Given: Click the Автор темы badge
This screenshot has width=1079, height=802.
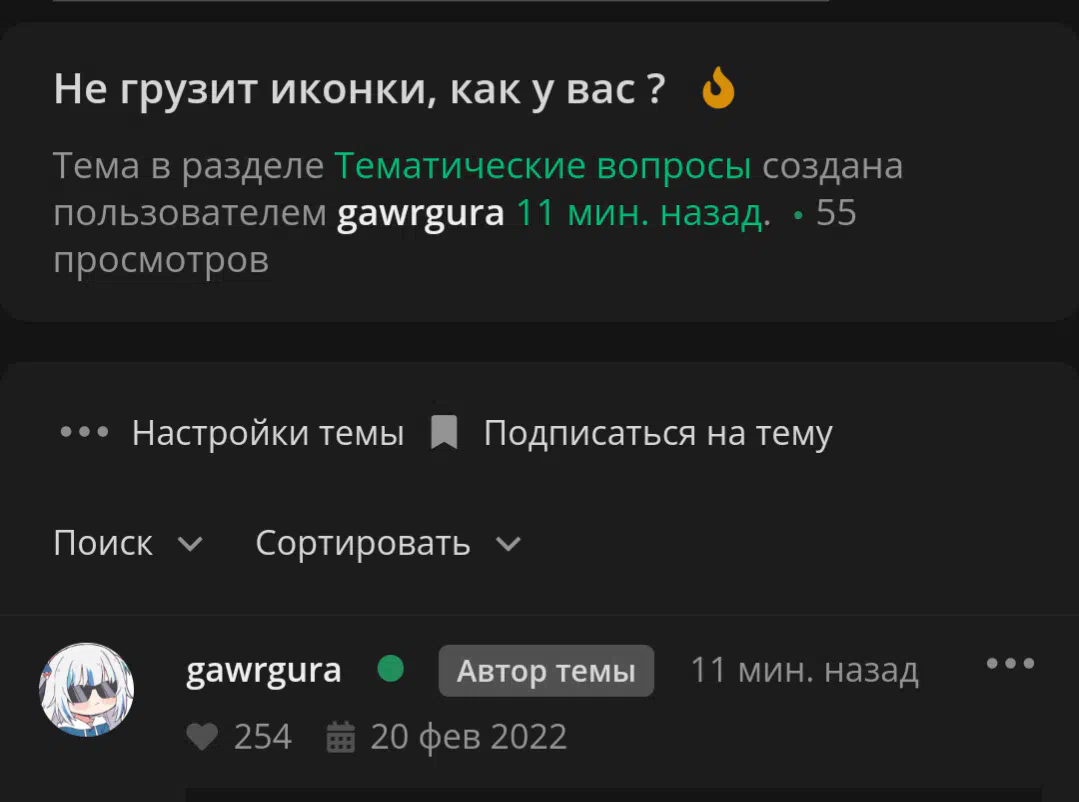Looking at the screenshot, I should click(x=546, y=671).
